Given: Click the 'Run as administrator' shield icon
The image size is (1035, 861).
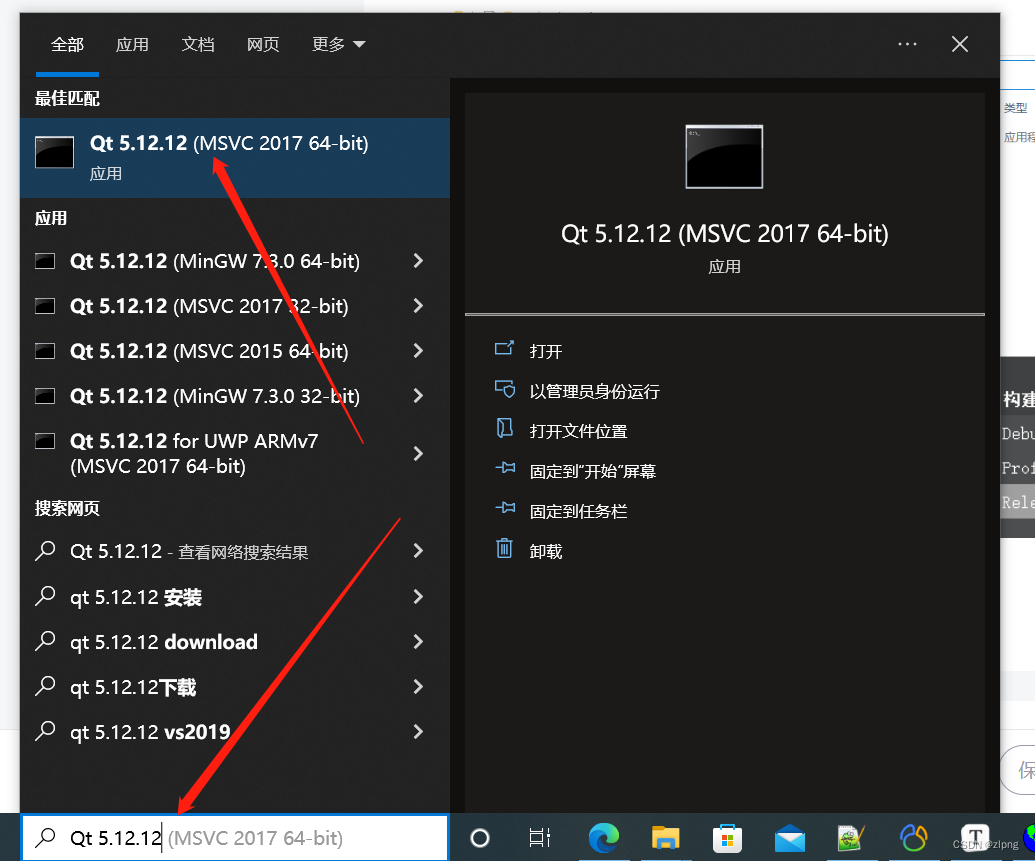Looking at the screenshot, I should (x=504, y=390).
